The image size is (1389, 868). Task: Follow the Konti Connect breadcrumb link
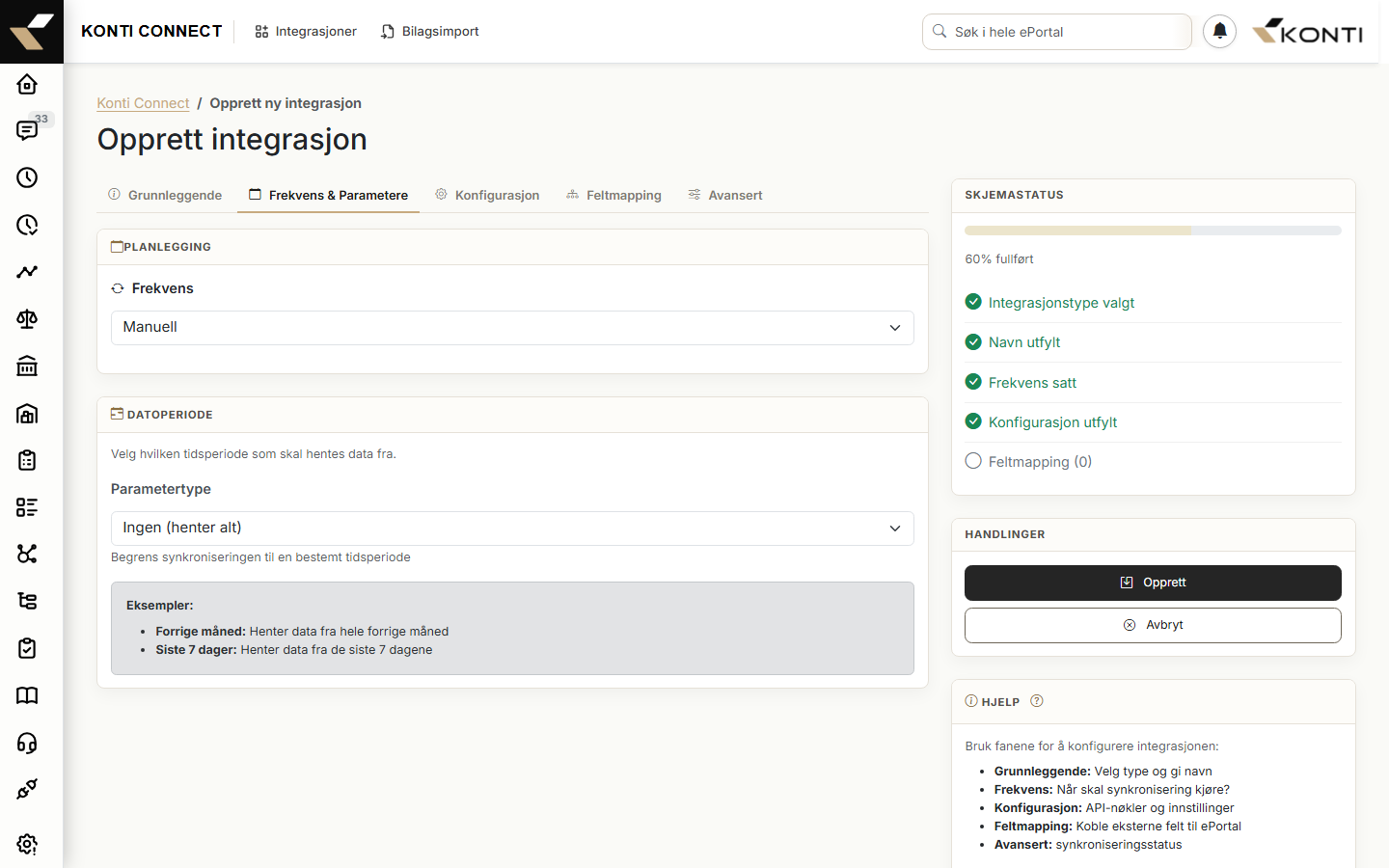click(143, 103)
